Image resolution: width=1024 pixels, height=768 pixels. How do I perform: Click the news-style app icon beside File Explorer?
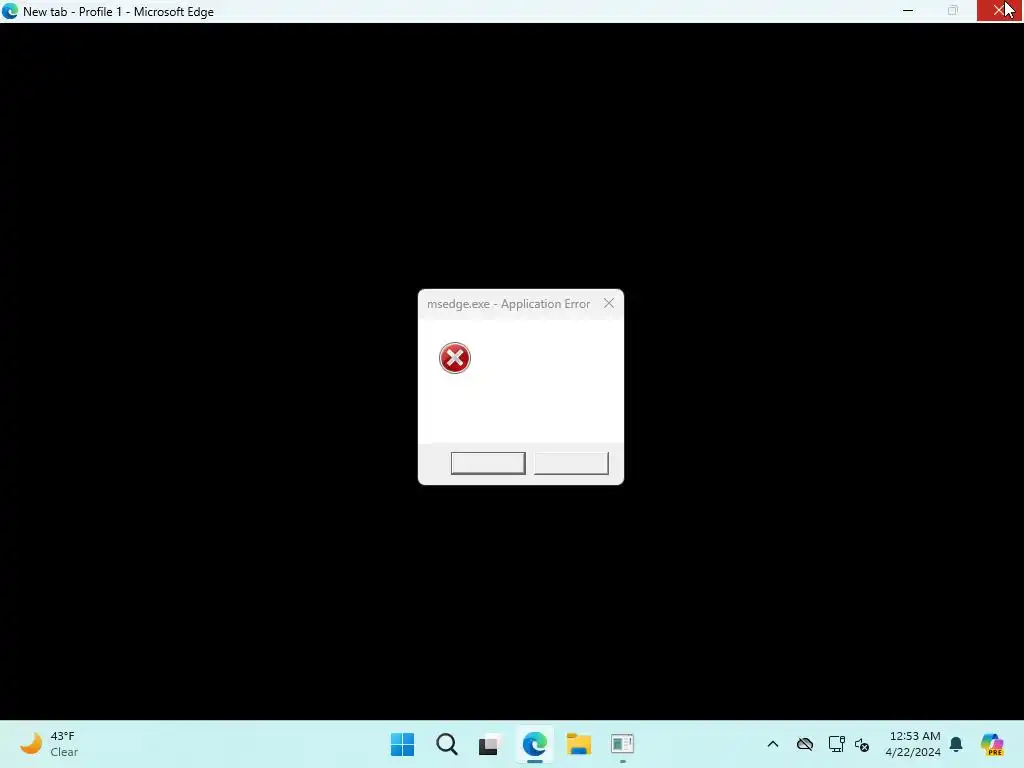point(622,744)
